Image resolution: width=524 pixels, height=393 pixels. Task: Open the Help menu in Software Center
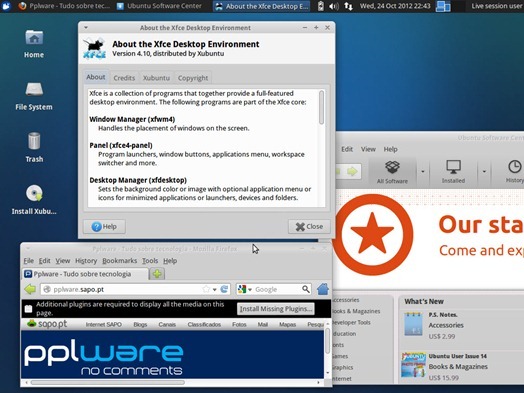390,149
